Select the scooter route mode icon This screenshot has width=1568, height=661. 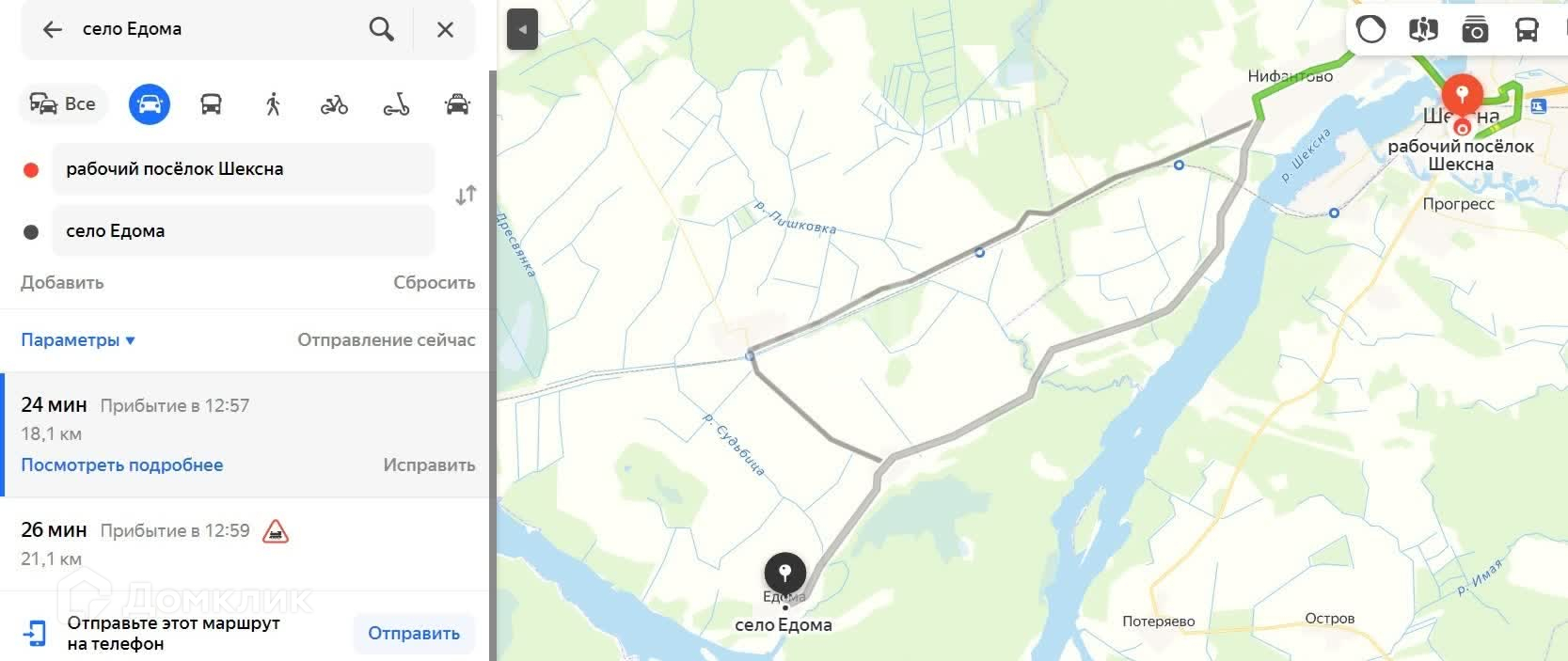click(396, 103)
